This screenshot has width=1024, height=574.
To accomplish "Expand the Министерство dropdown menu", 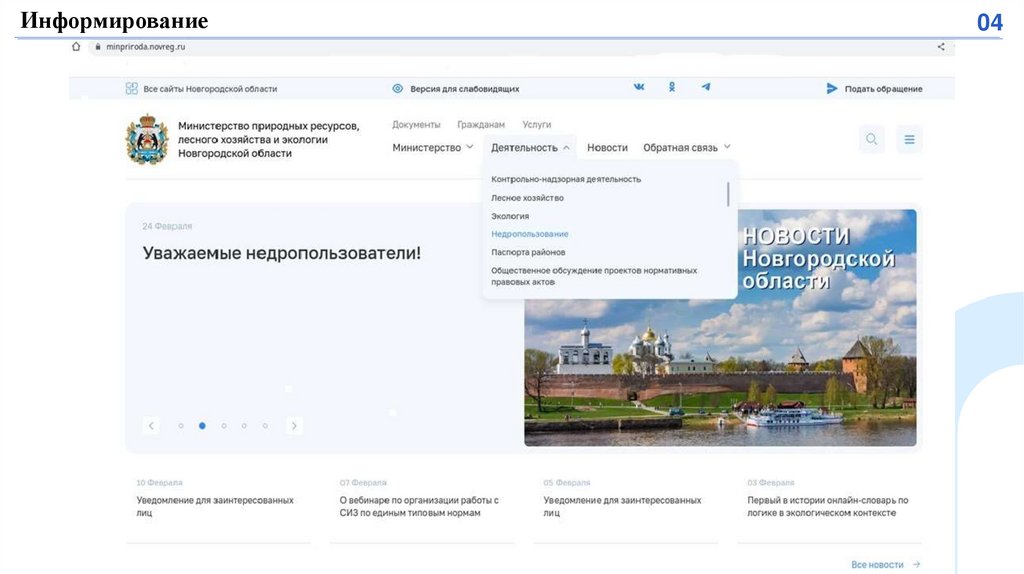I will pyautogui.click(x=432, y=148).
